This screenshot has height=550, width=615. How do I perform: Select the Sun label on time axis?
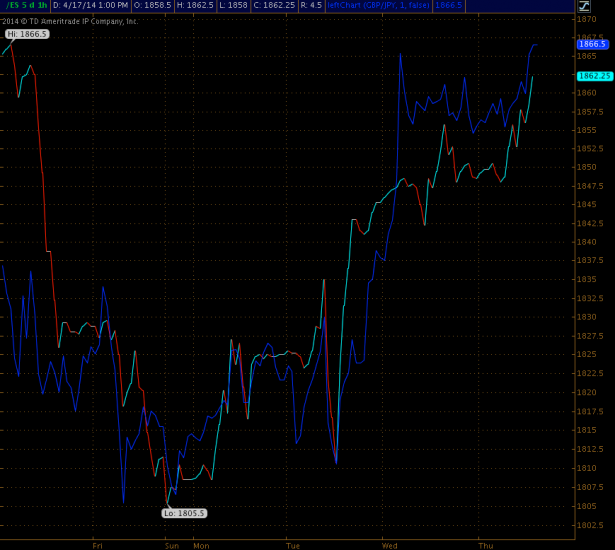(172, 546)
